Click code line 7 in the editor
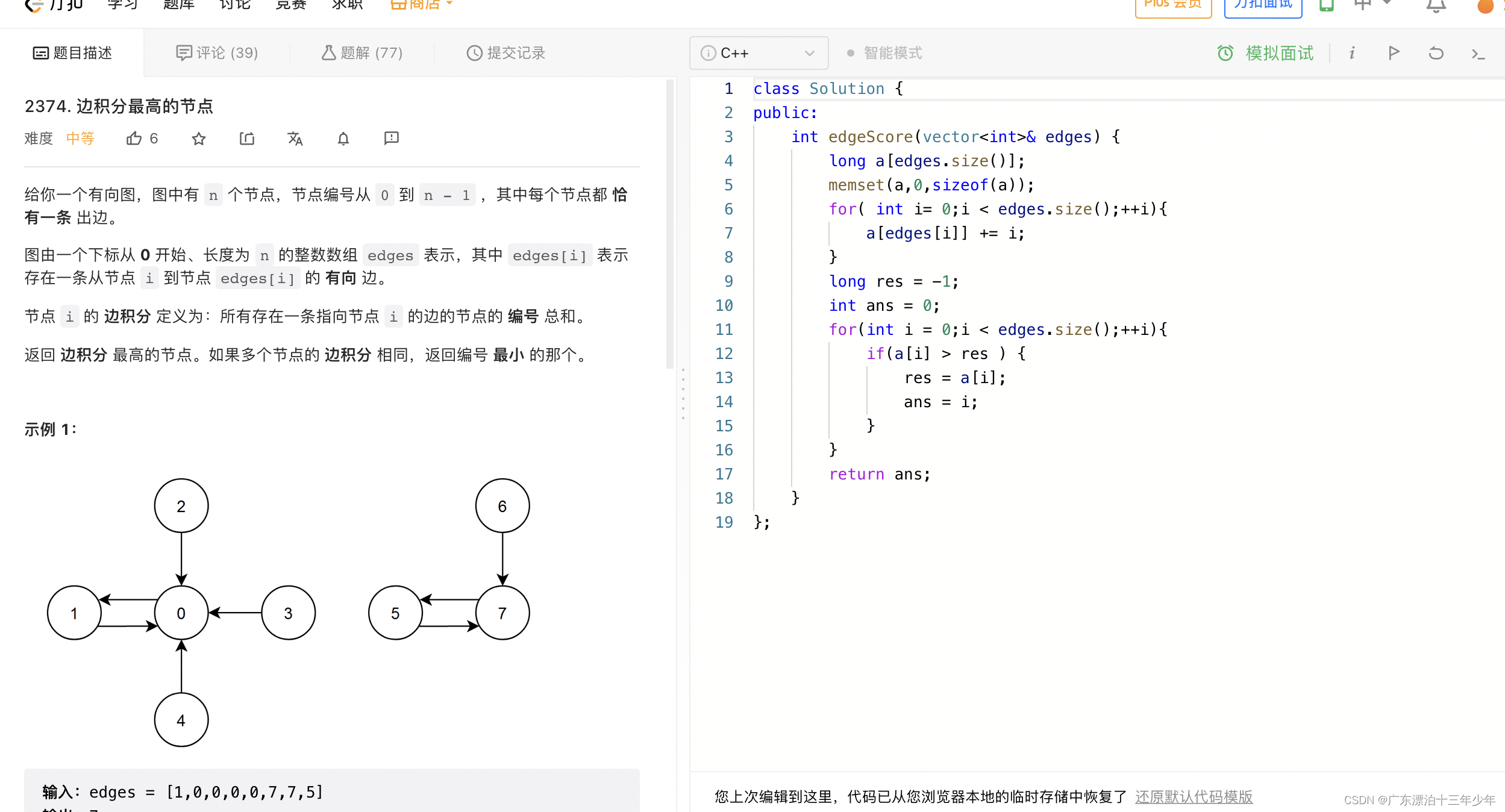The height and width of the screenshot is (812, 1505). pos(945,233)
